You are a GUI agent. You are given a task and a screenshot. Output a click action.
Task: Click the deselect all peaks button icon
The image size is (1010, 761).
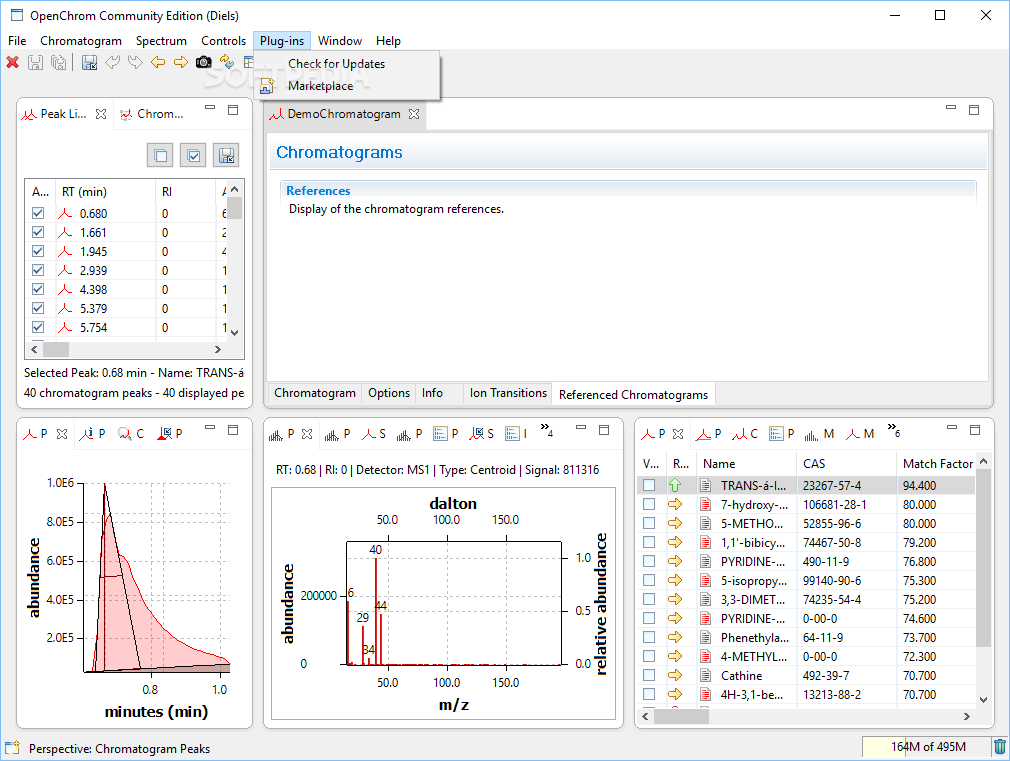(x=160, y=155)
